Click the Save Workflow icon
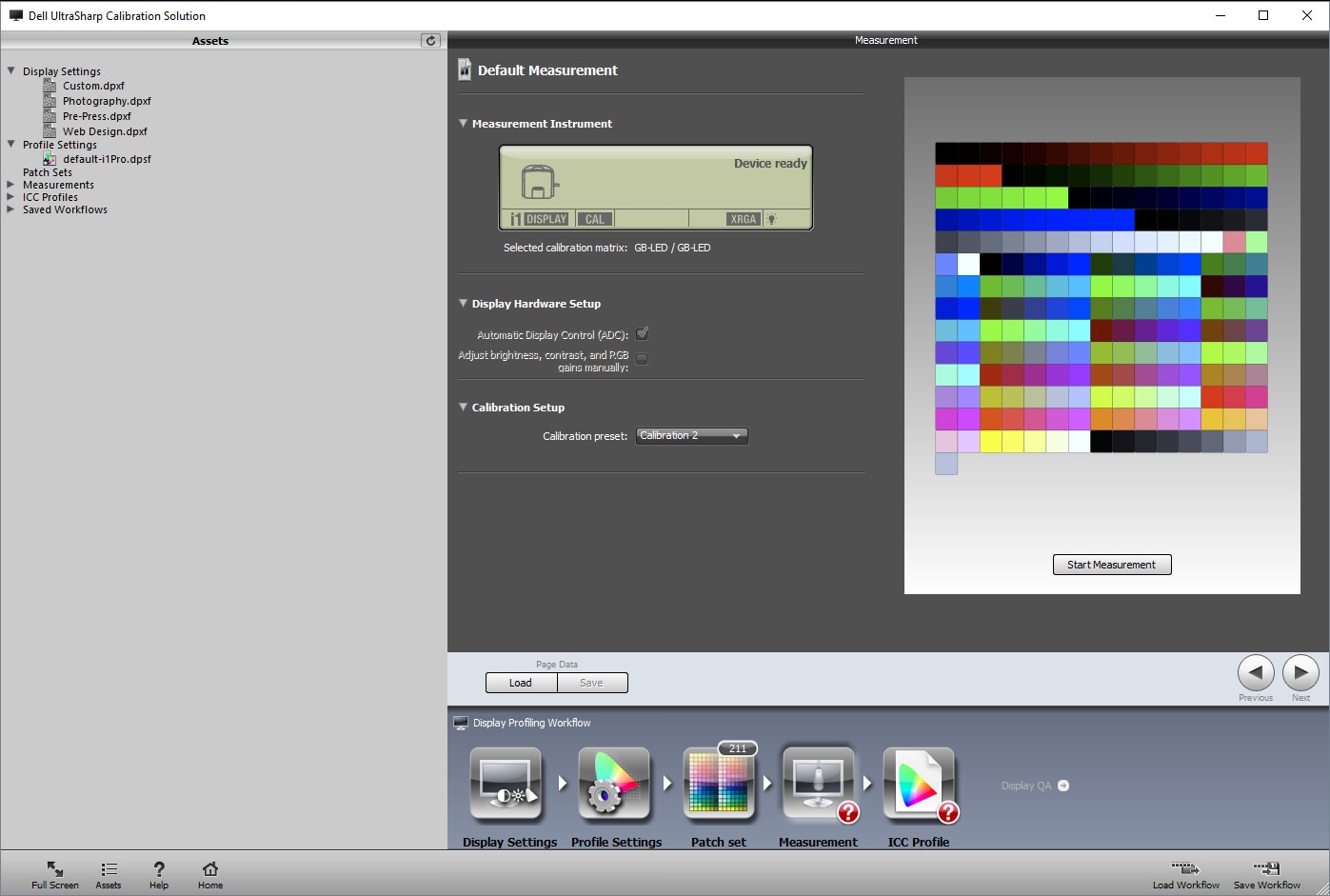This screenshot has width=1330, height=896. (1267, 868)
